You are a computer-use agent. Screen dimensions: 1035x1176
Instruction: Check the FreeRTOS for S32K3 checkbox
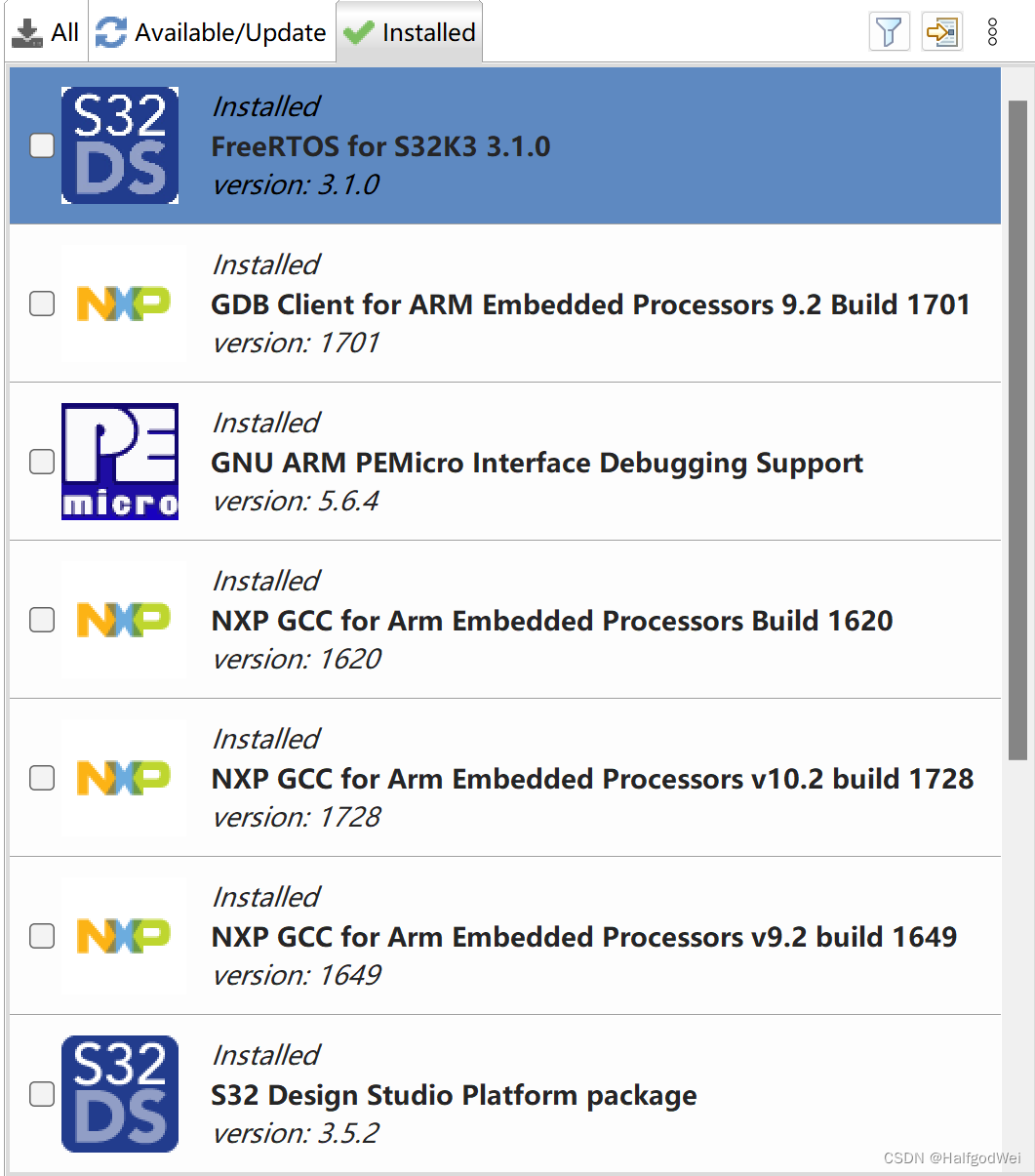(41, 144)
